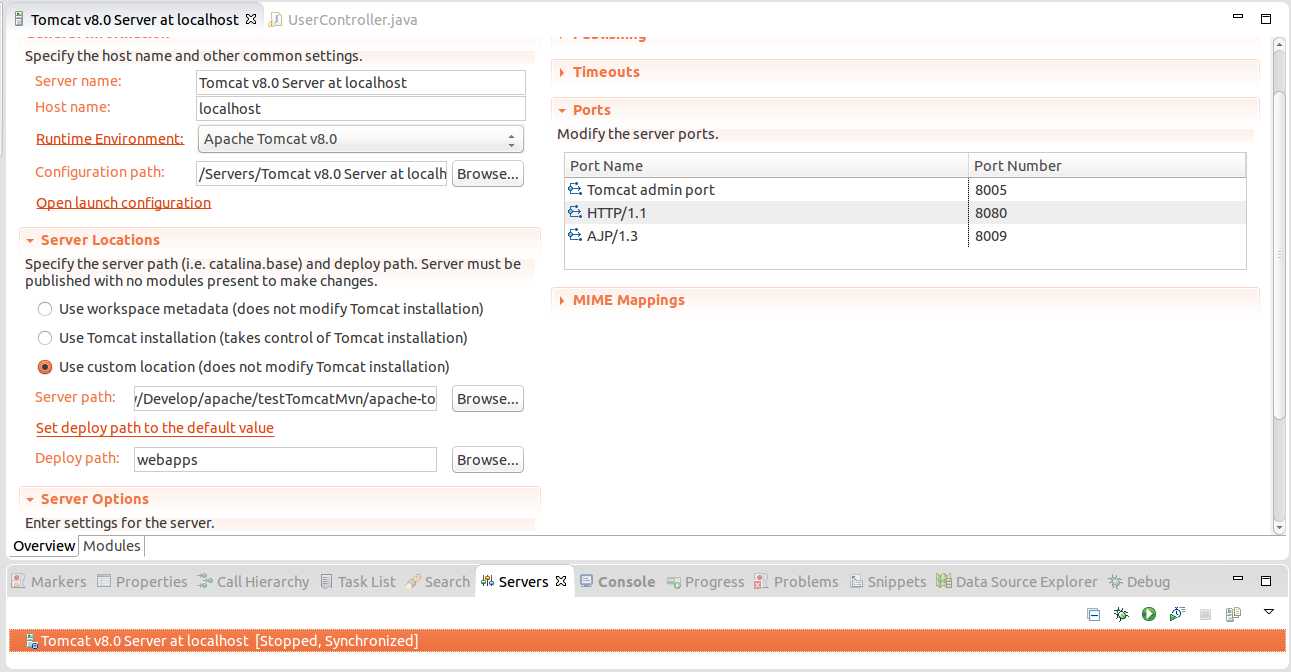Browse for the Deploy path

point(488,460)
